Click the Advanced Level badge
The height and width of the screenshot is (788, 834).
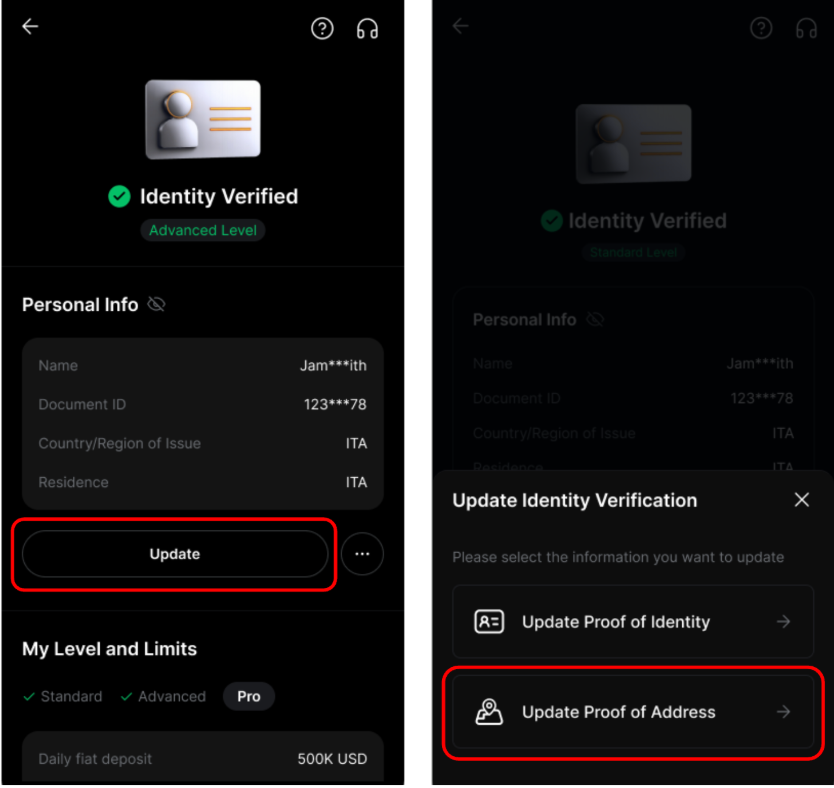coord(203,230)
